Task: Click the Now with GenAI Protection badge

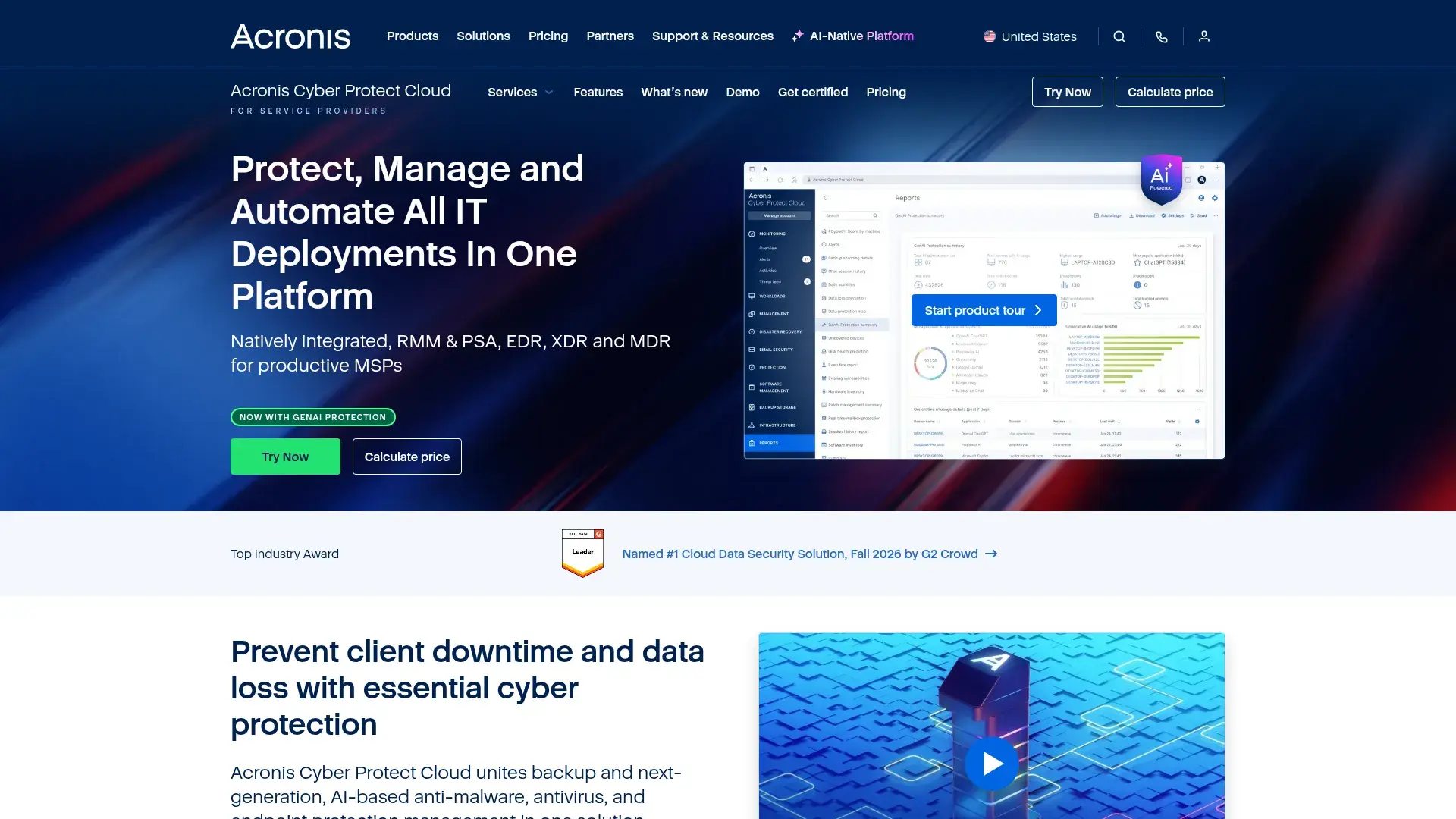Action: [x=313, y=417]
